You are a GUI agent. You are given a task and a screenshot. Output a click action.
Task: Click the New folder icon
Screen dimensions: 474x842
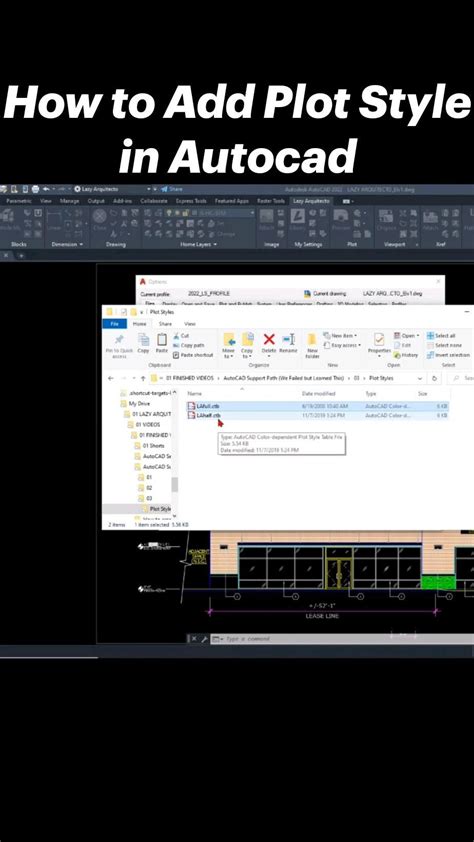[312, 340]
